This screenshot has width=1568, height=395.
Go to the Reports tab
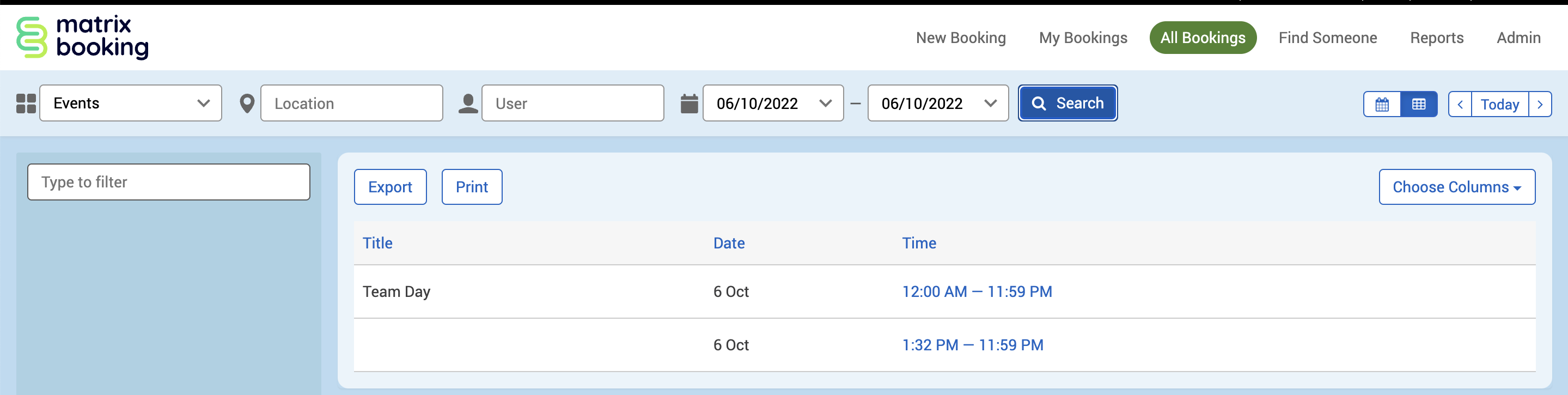click(x=1436, y=38)
